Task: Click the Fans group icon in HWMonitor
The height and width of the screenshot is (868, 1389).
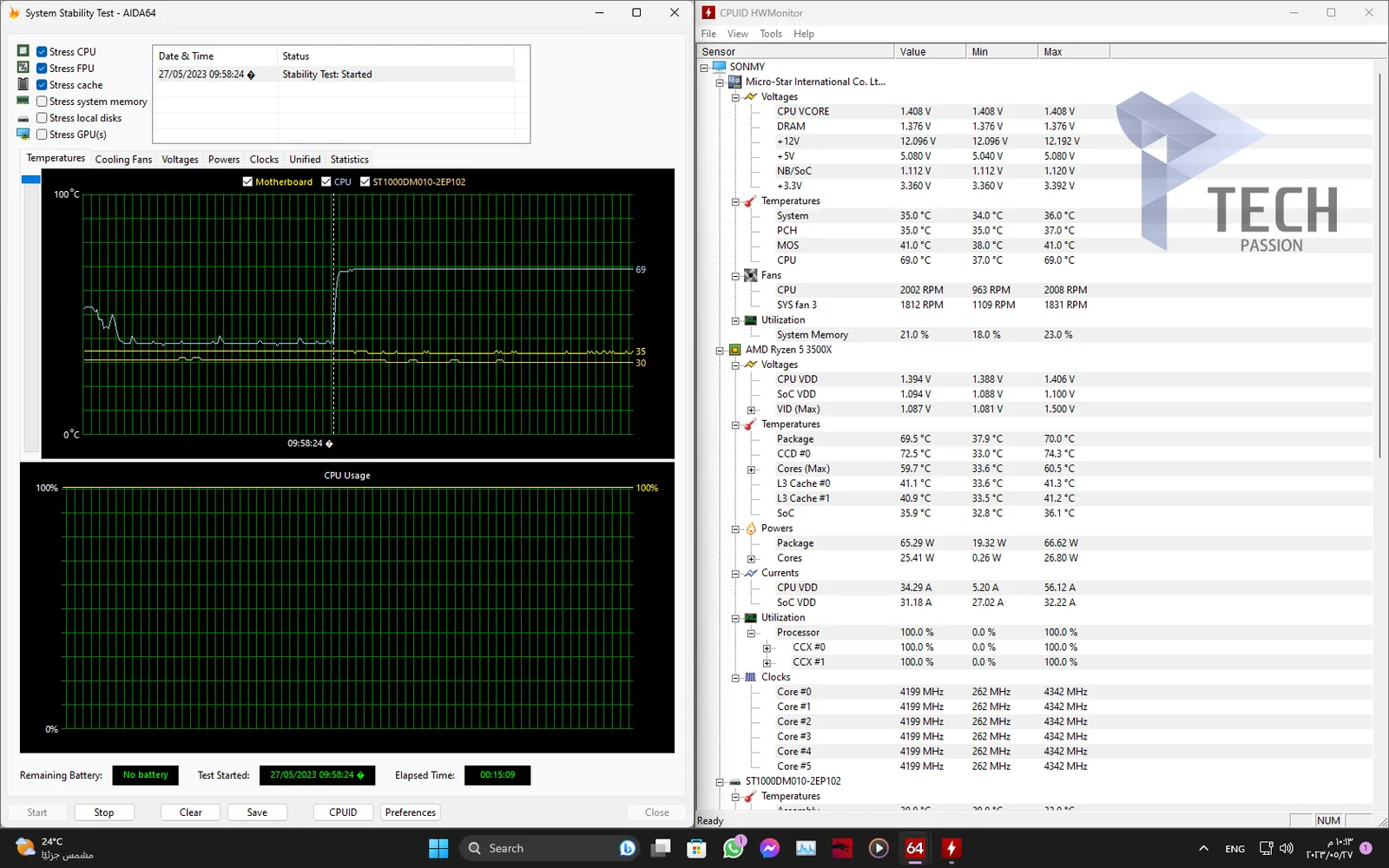Action: pyautogui.click(x=751, y=275)
